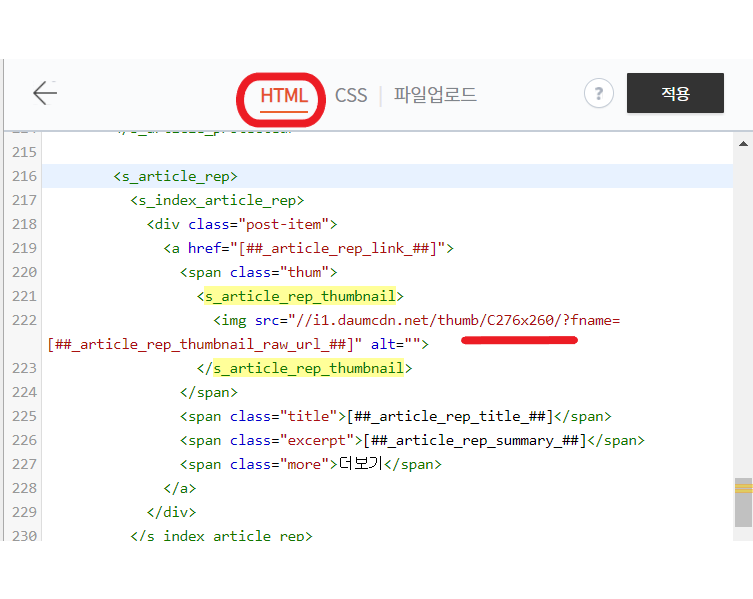Click line number 219 in gutter

point(24,248)
